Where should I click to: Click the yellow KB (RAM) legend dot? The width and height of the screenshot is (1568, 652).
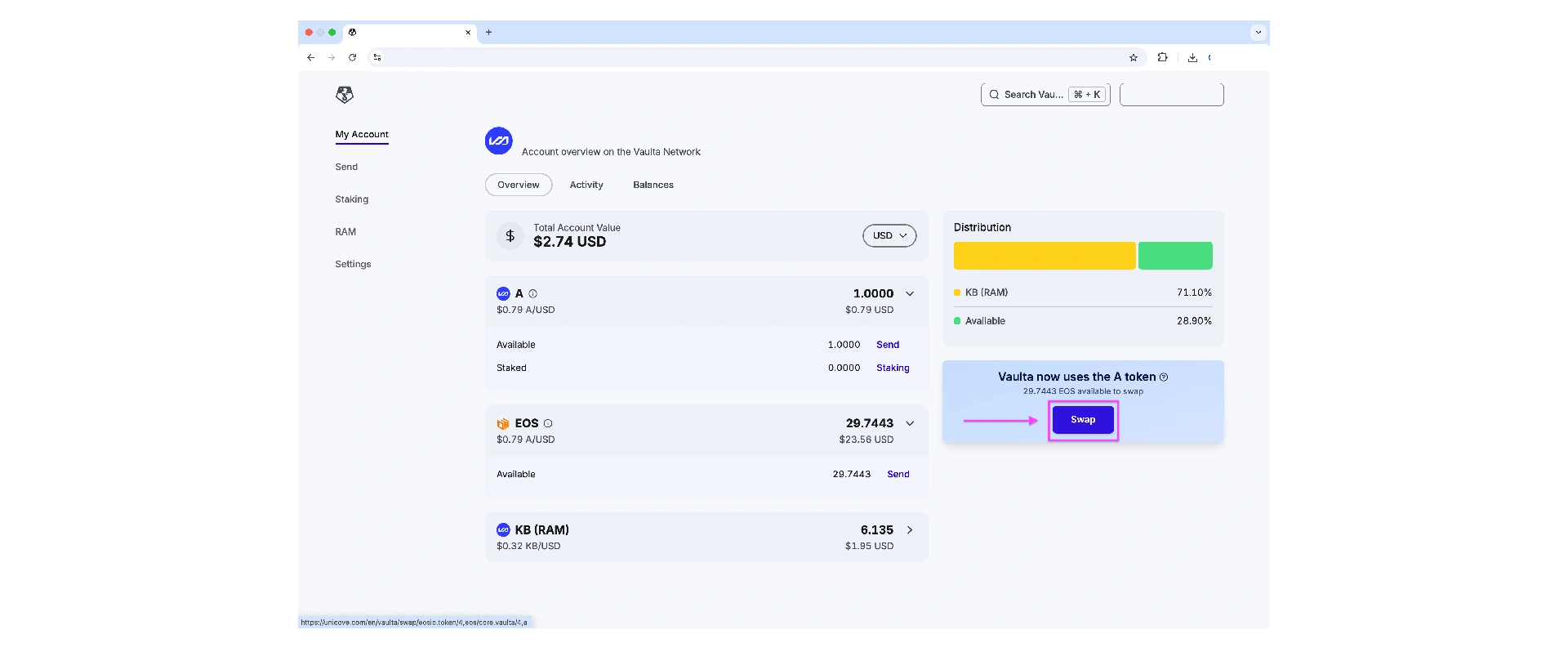point(957,293)
